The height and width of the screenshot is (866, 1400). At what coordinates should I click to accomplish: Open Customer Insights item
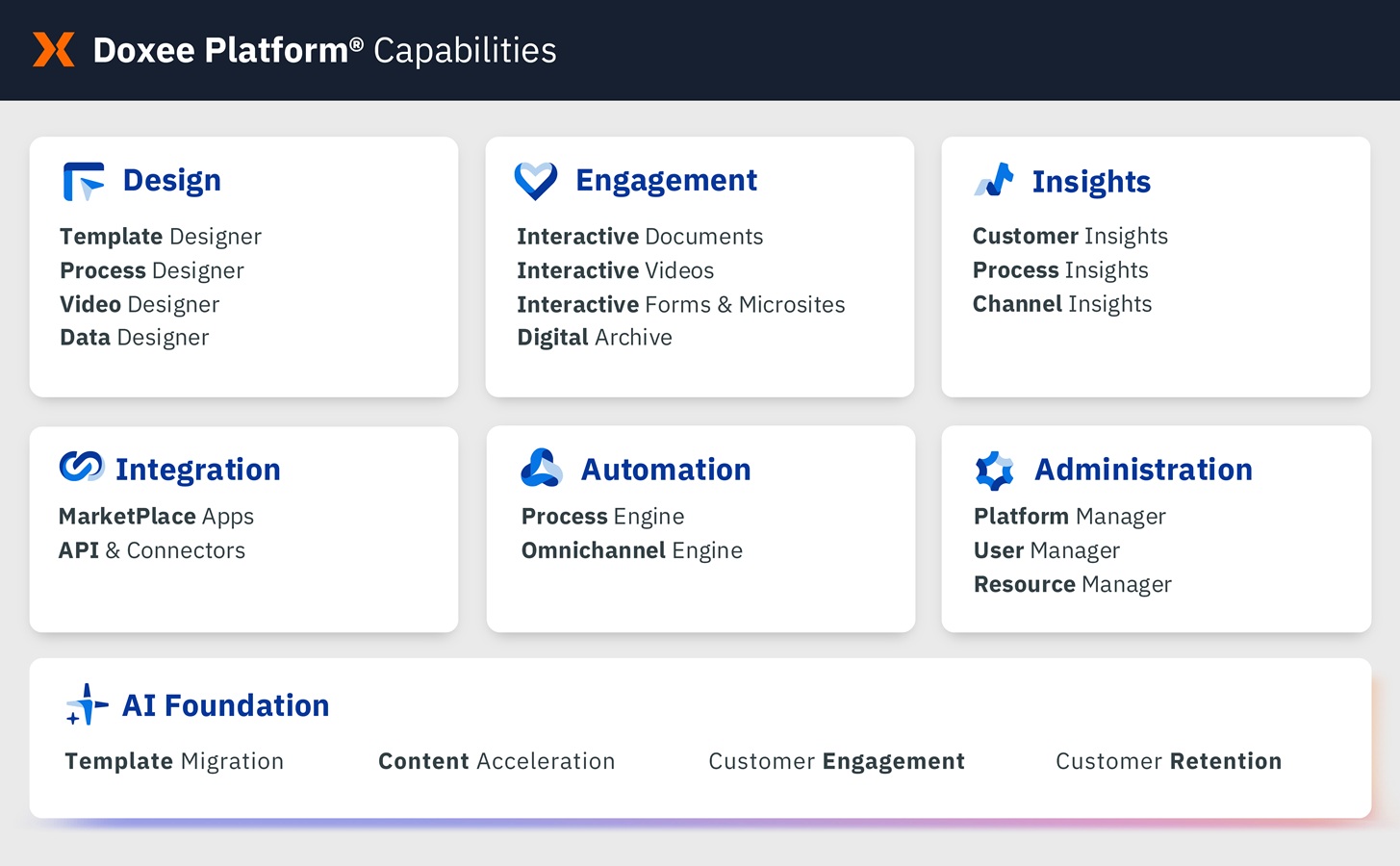click(1070, 237)
